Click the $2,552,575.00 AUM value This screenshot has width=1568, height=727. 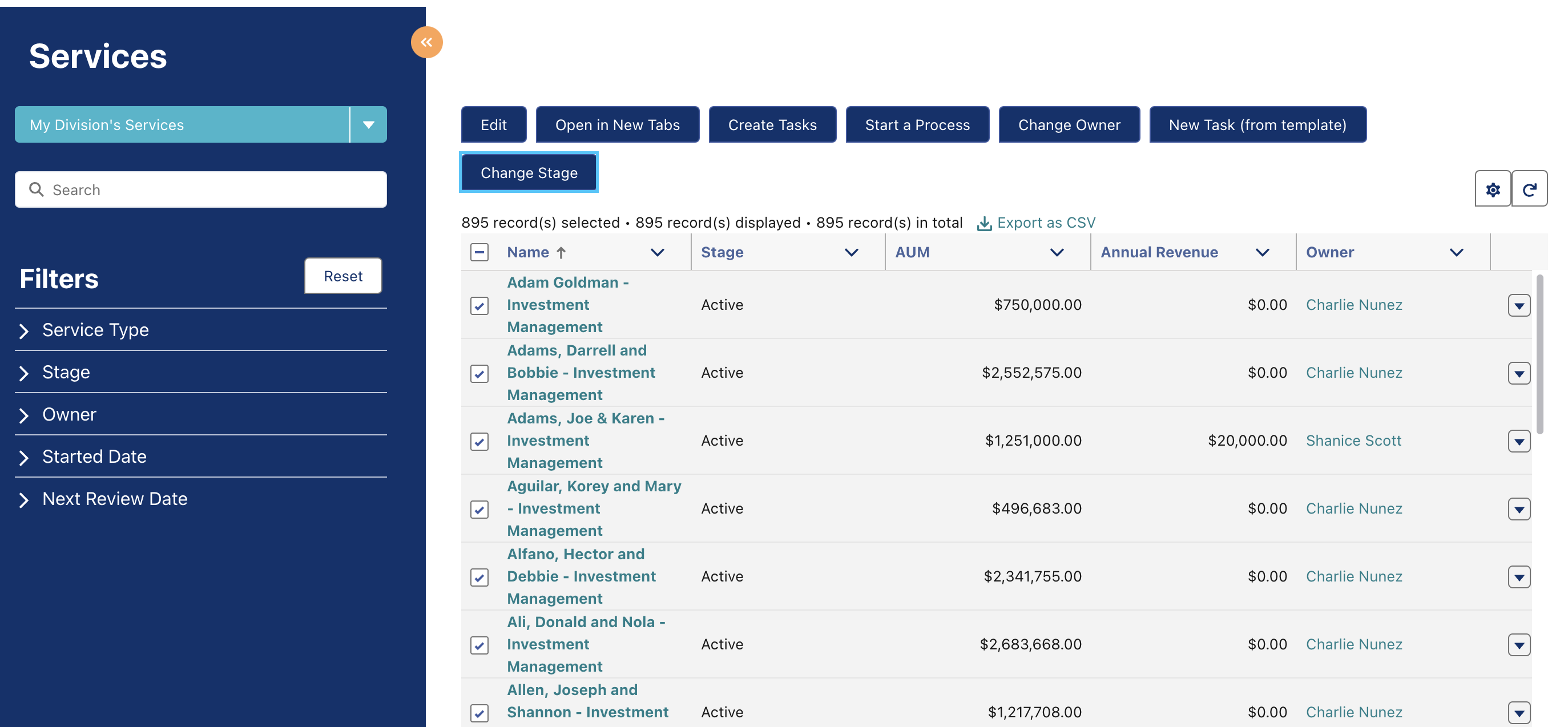click(x=1032, y=373)
